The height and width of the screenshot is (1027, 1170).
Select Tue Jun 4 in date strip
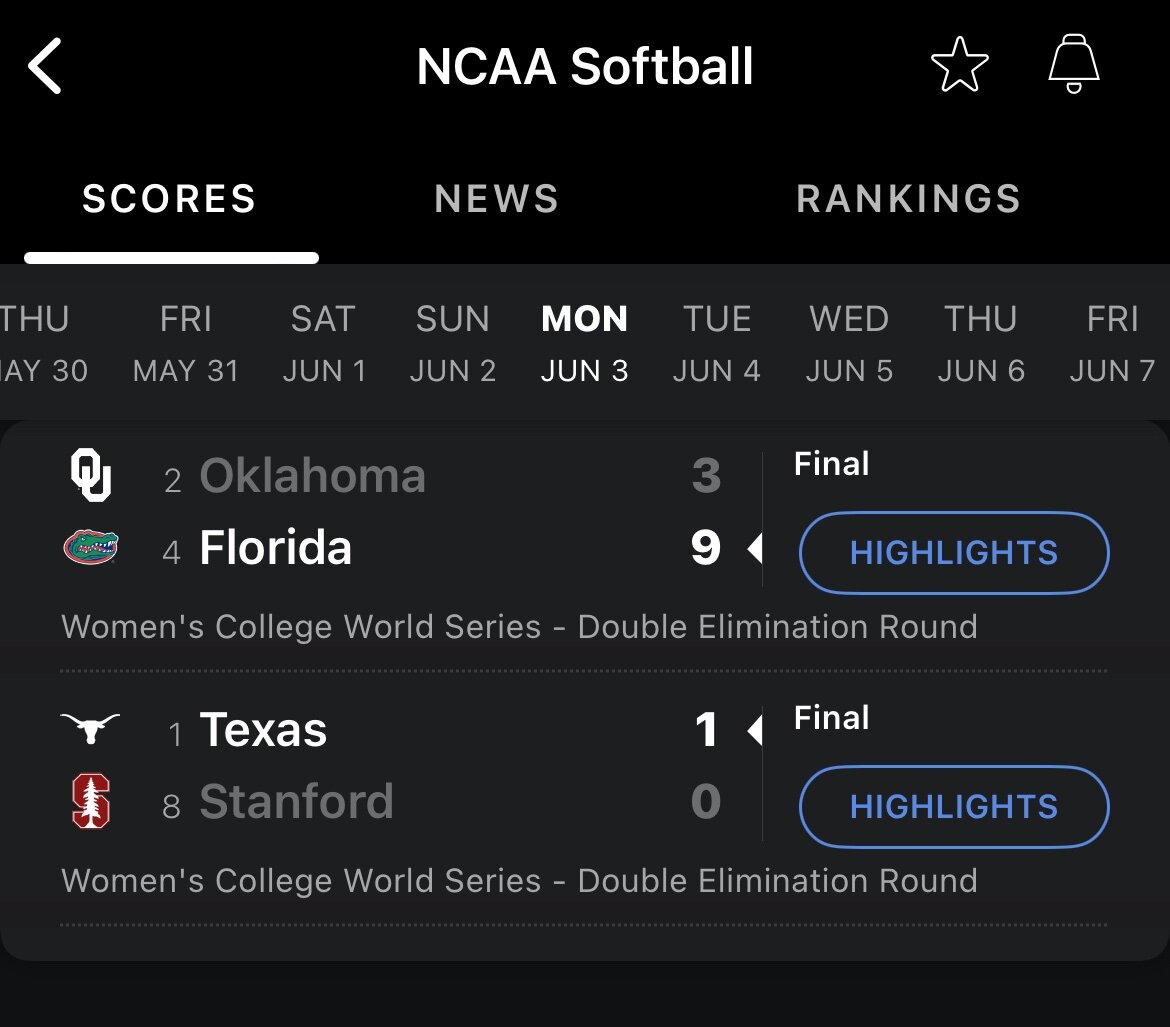716,344
